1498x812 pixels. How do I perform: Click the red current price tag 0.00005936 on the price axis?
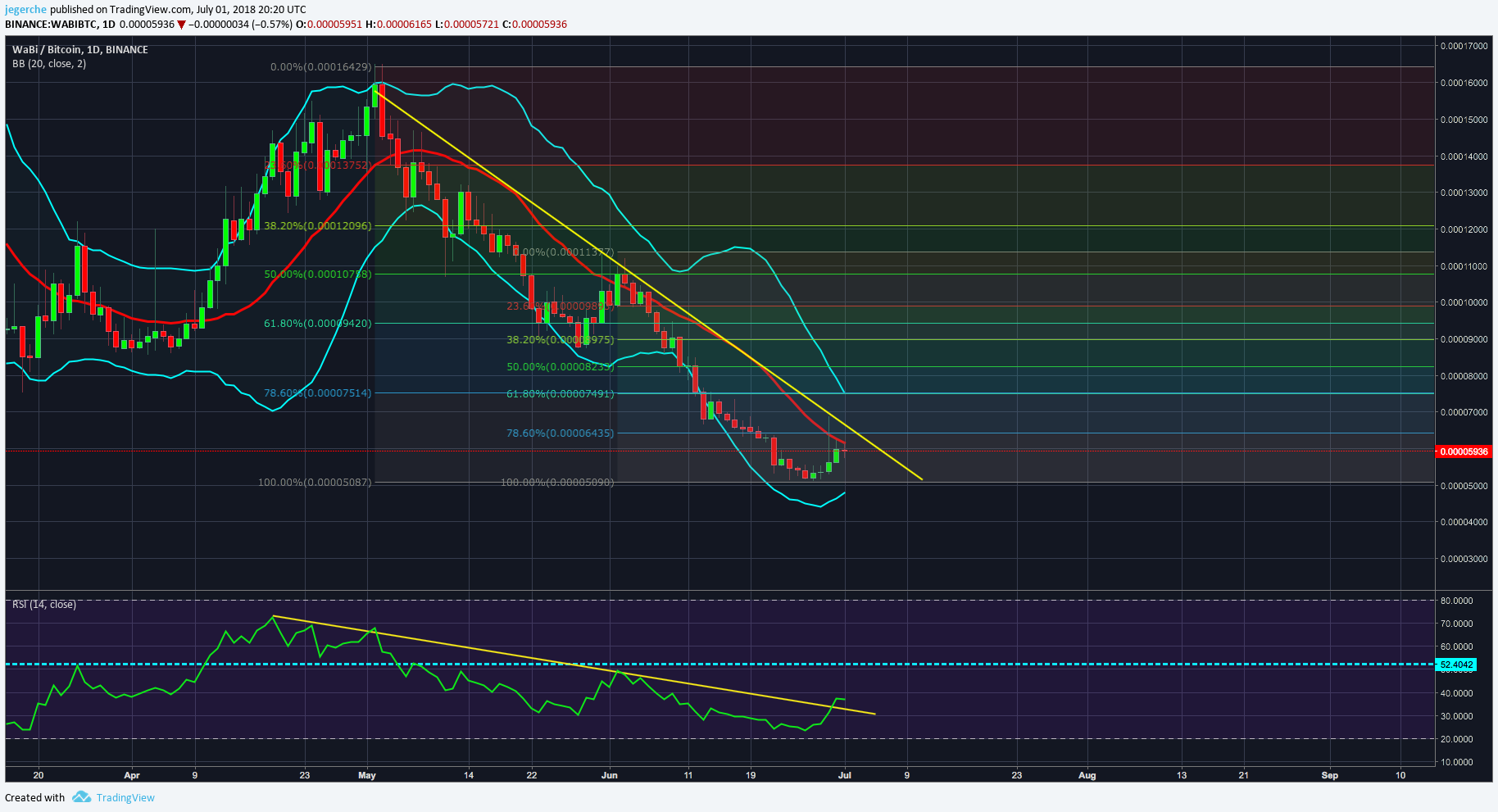tap(1464, 452)
